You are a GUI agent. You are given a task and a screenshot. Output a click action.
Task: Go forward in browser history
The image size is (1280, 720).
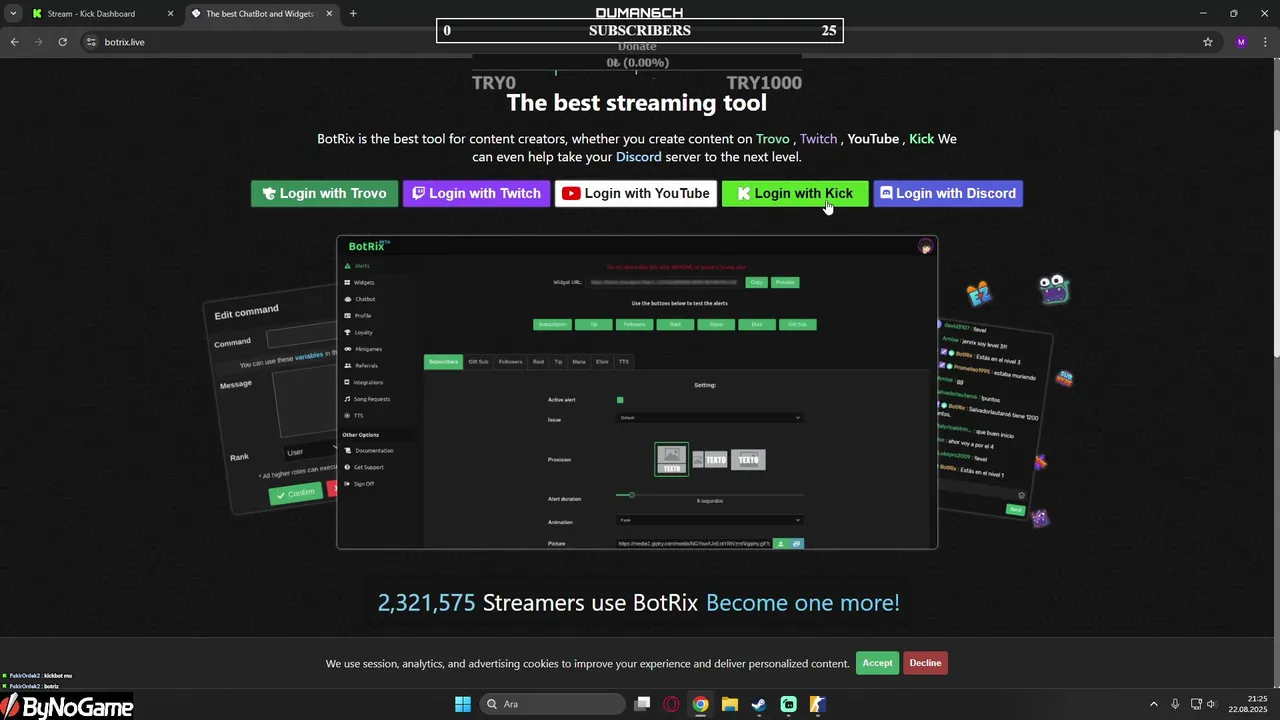click(x=38, y=42)
